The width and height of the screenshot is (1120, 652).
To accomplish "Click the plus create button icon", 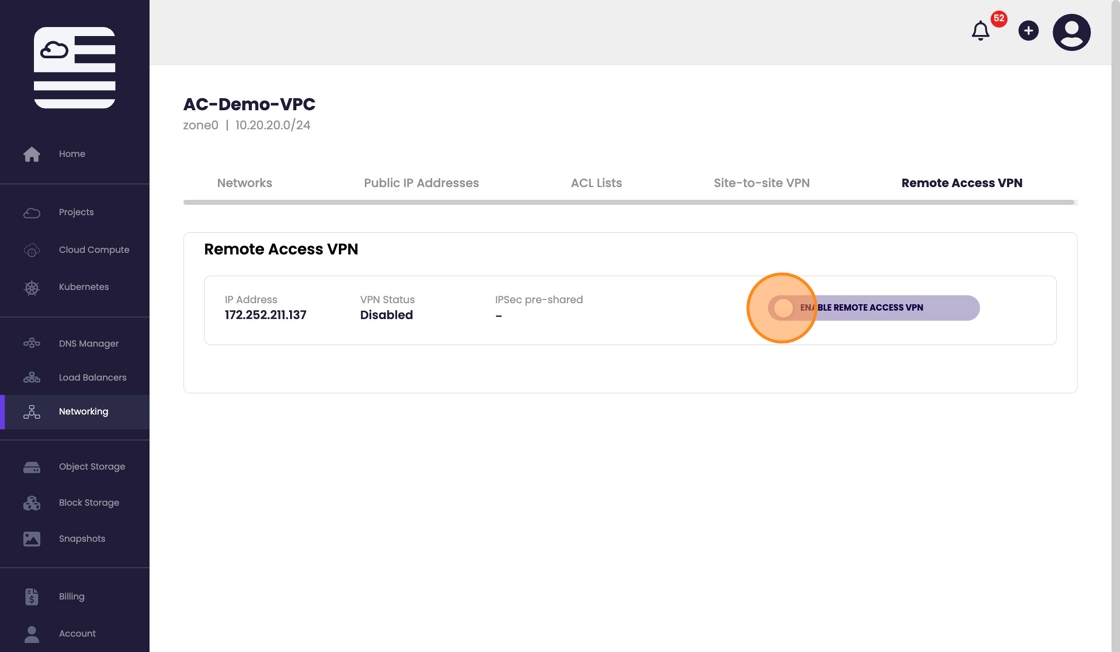I will (x=1028, y=31).
